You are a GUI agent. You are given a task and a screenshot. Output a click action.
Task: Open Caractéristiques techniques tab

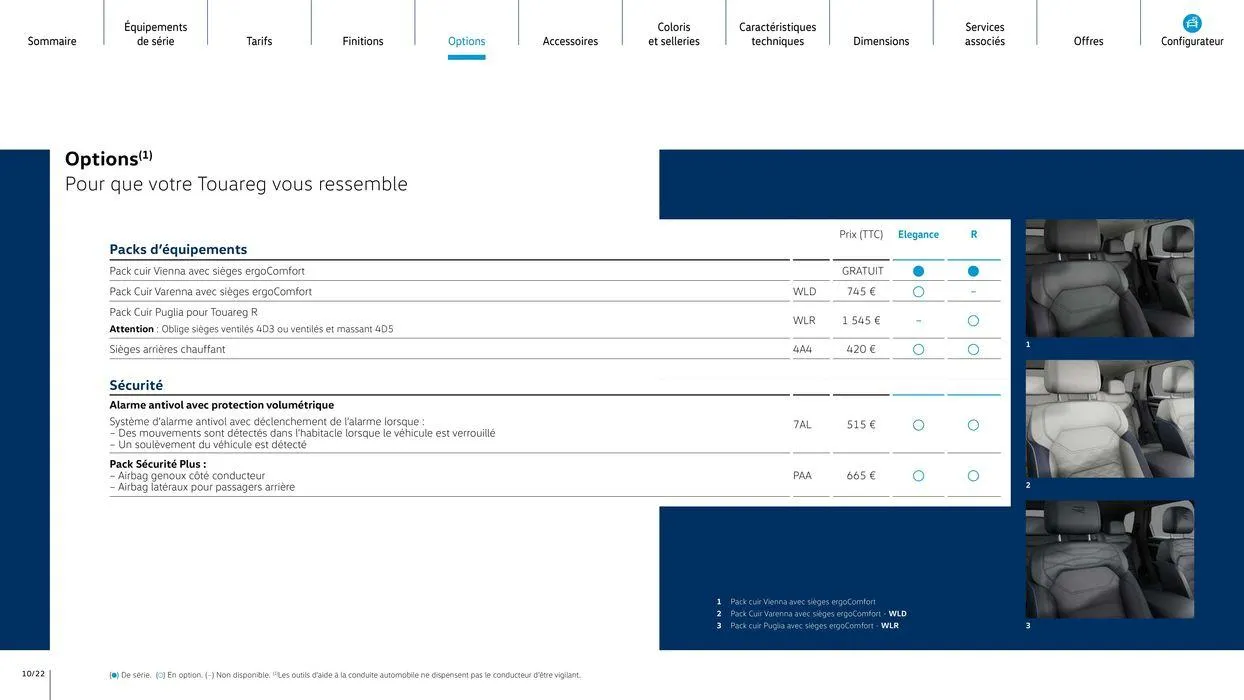778,34
